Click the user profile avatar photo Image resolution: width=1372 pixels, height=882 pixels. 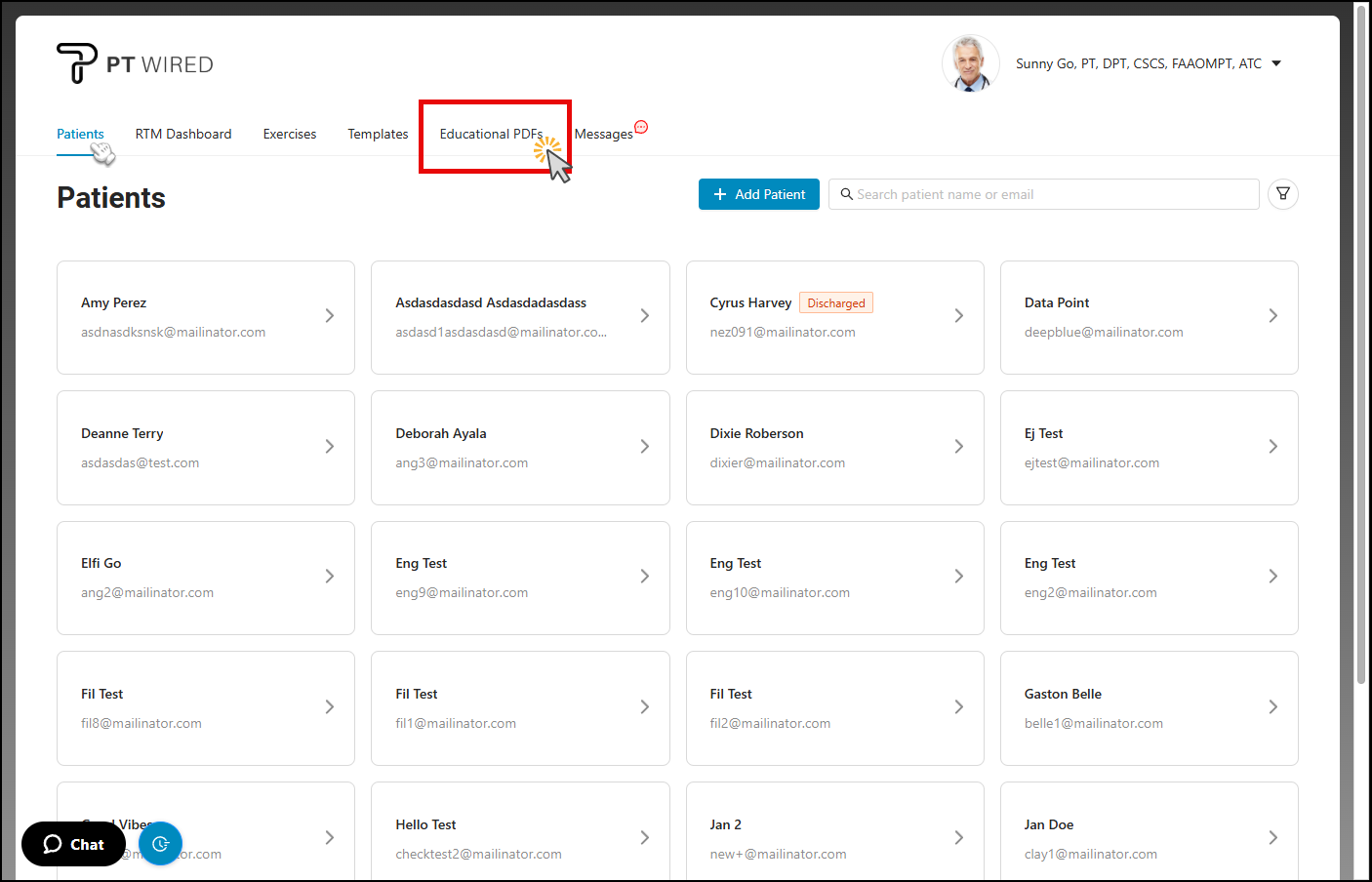pos(969,63)
